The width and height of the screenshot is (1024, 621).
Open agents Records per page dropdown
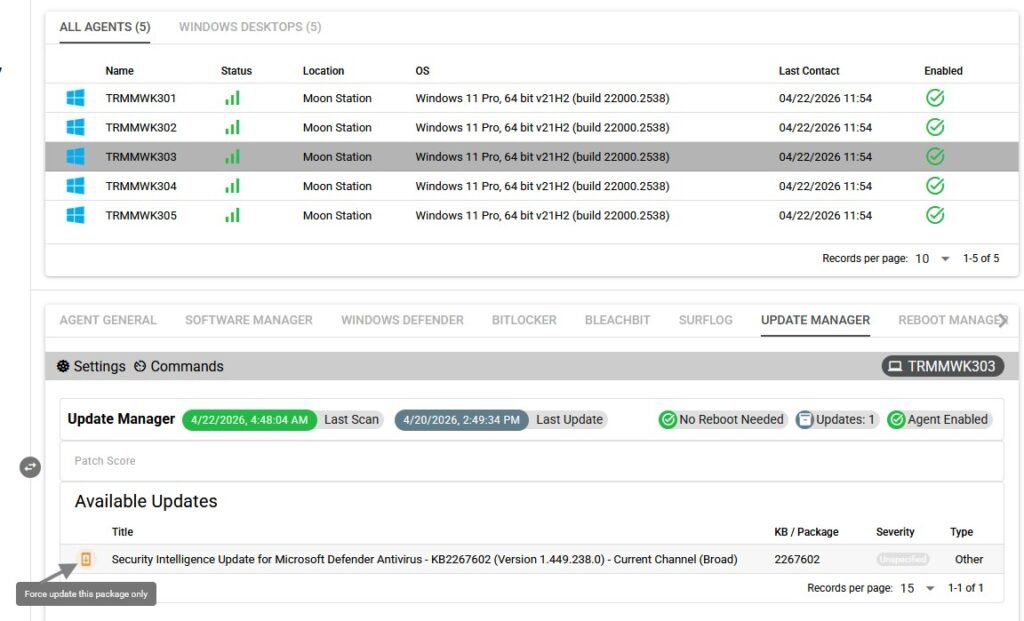pos(933,259)
